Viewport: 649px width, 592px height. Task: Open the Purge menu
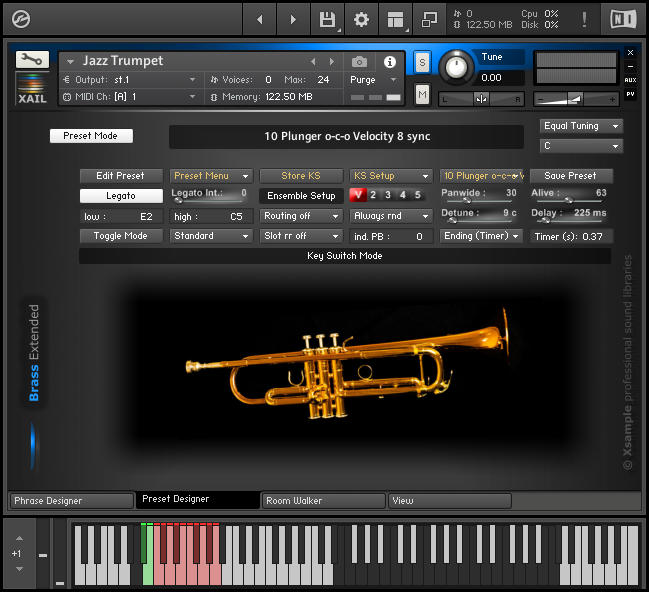coord(374,80)
